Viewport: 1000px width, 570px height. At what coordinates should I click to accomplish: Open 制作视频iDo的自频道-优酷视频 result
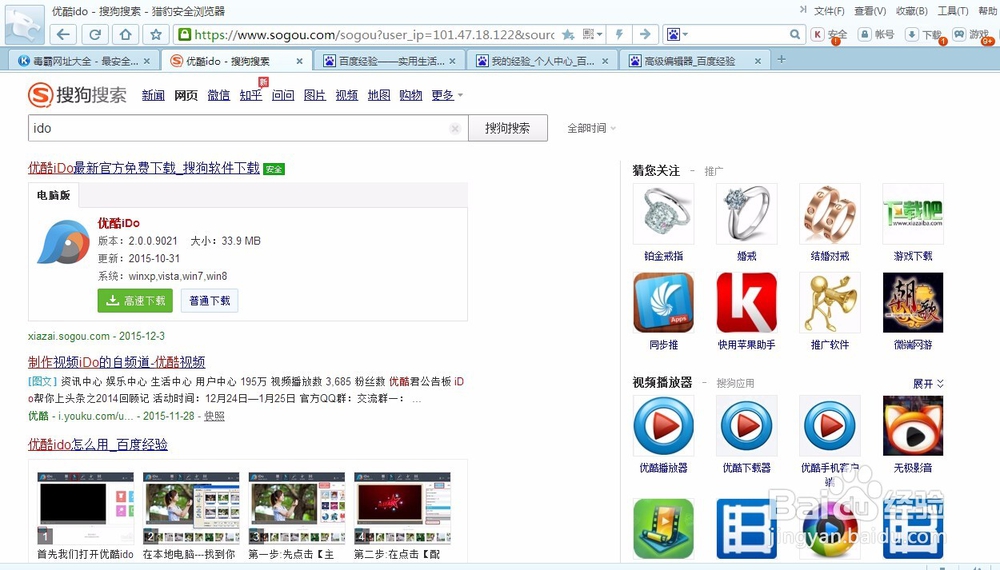(117, 362)
